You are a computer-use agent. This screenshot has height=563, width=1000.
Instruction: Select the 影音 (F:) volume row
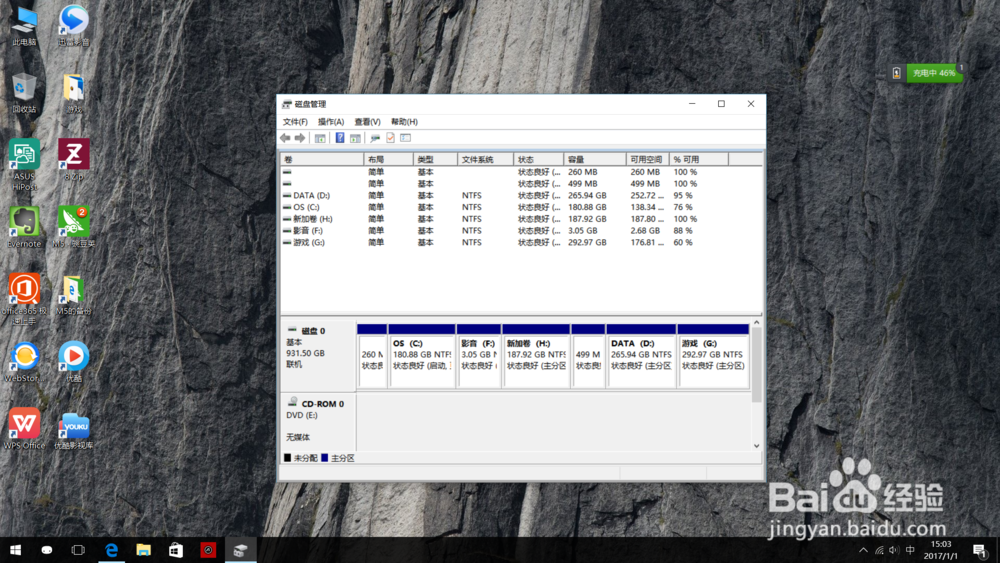click(x=520, y=231)
